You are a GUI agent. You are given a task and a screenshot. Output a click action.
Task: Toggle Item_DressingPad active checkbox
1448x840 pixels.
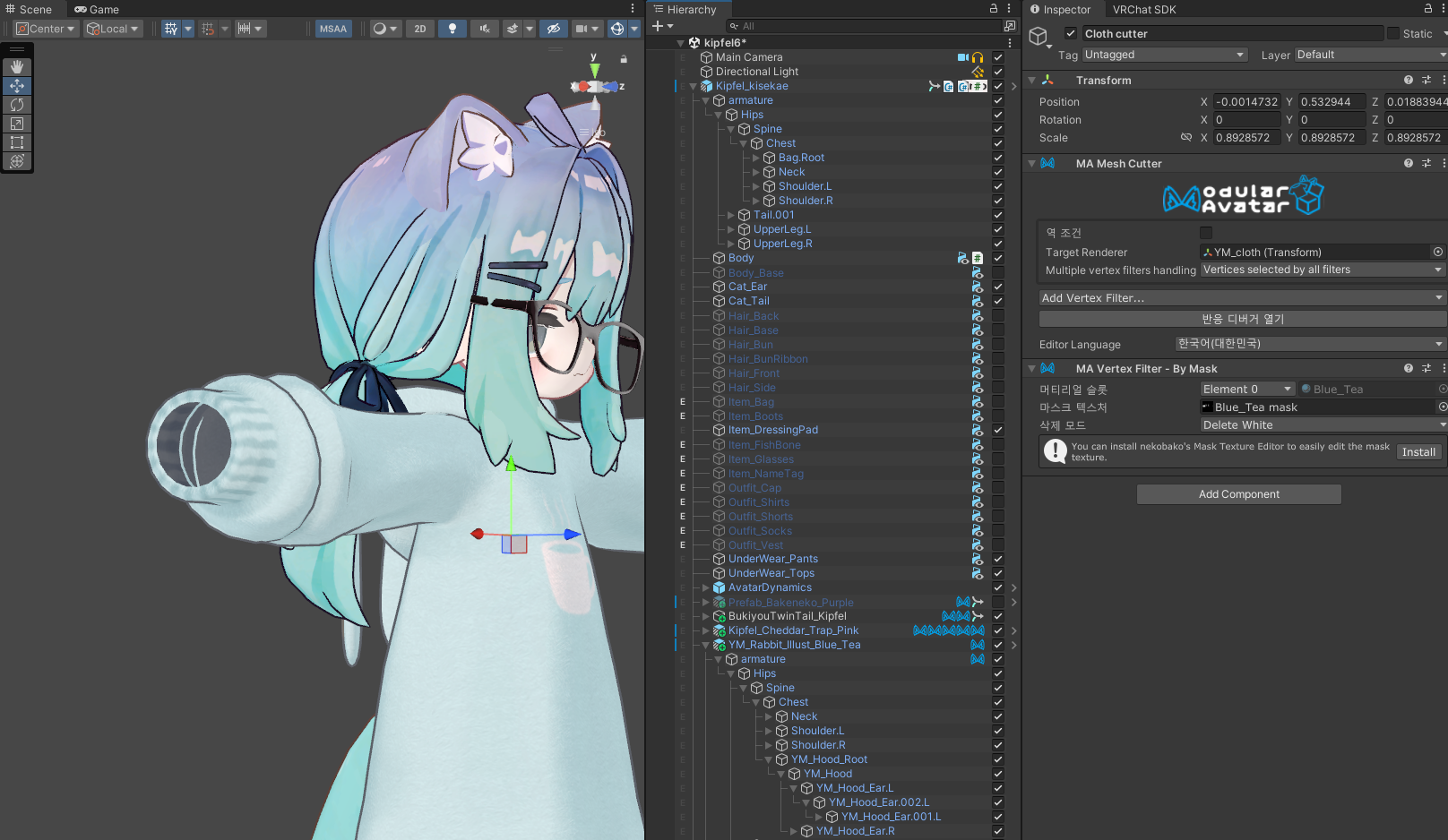coord(998,430)
